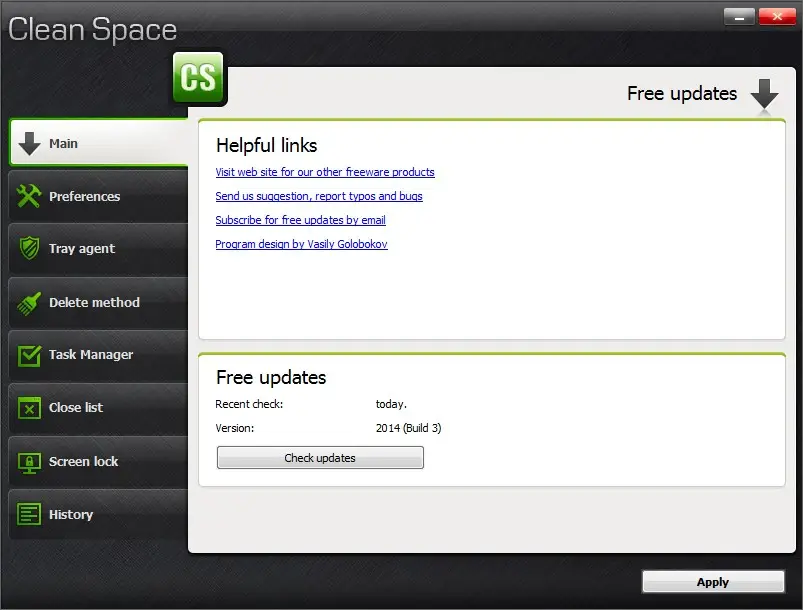Click the Check updates button

pyautogui.click(x=320, y=457)
